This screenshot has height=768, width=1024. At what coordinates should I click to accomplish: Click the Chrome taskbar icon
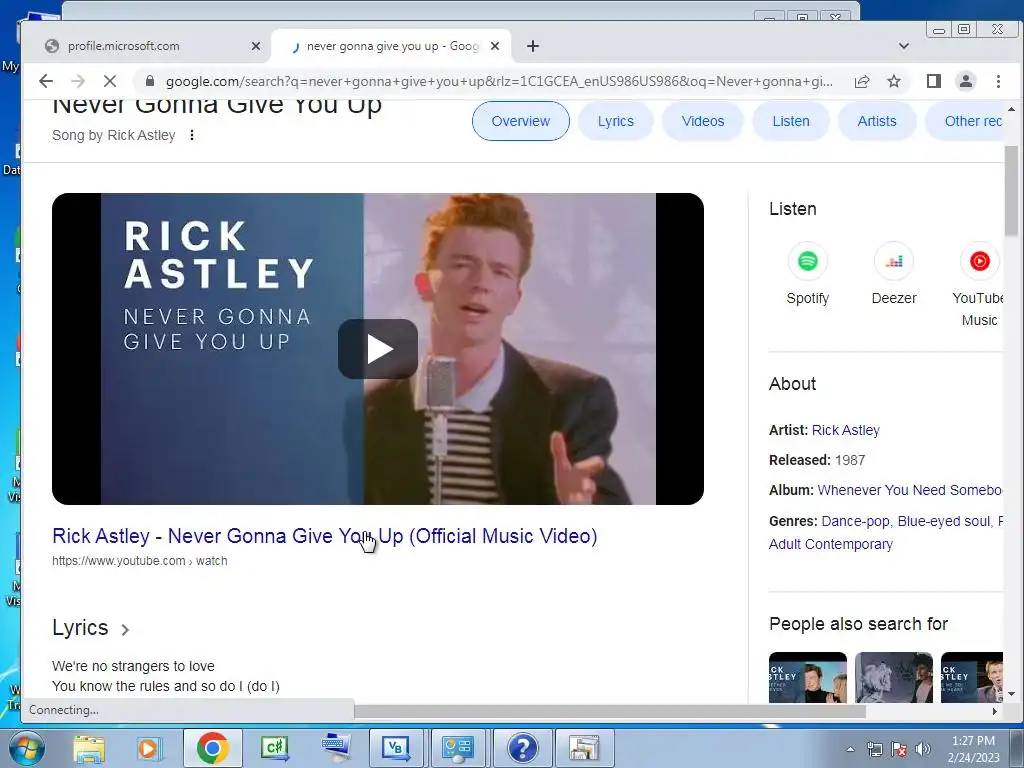tap(212, 748)
